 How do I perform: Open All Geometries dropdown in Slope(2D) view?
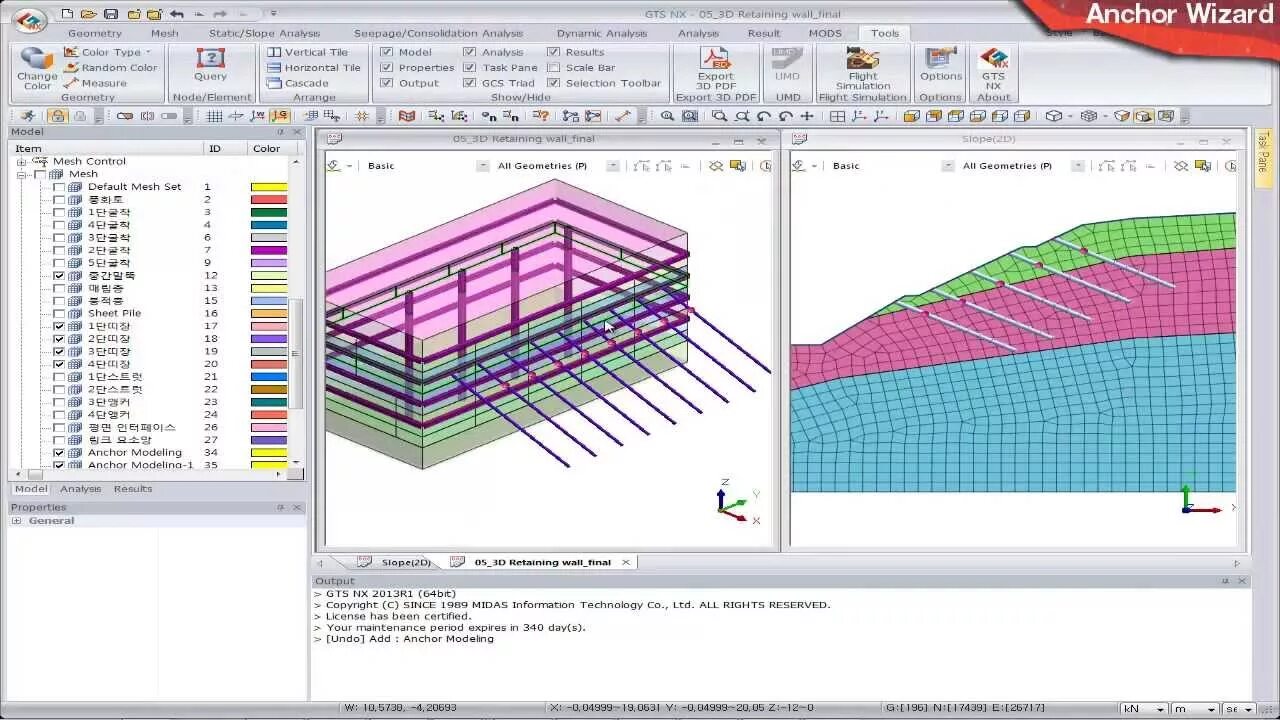[x=1078, y=166]
